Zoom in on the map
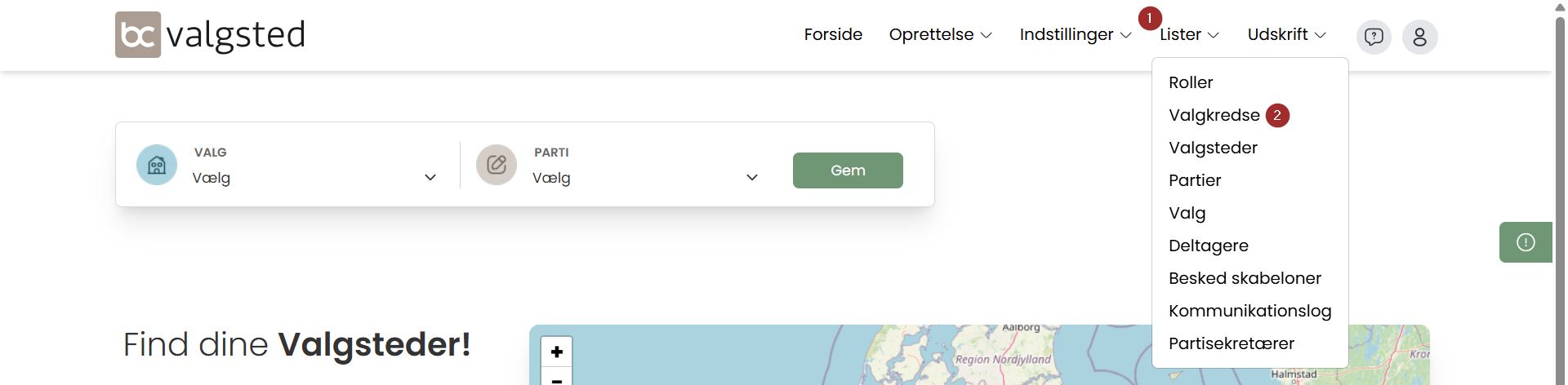1568x385 pixels. tap(556, 352)
